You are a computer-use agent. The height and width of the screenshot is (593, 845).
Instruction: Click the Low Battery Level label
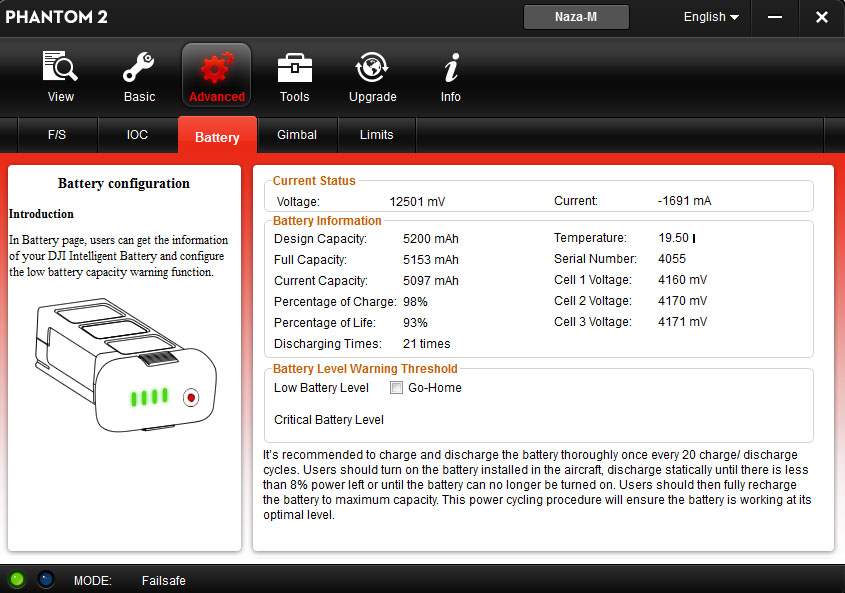321,388
